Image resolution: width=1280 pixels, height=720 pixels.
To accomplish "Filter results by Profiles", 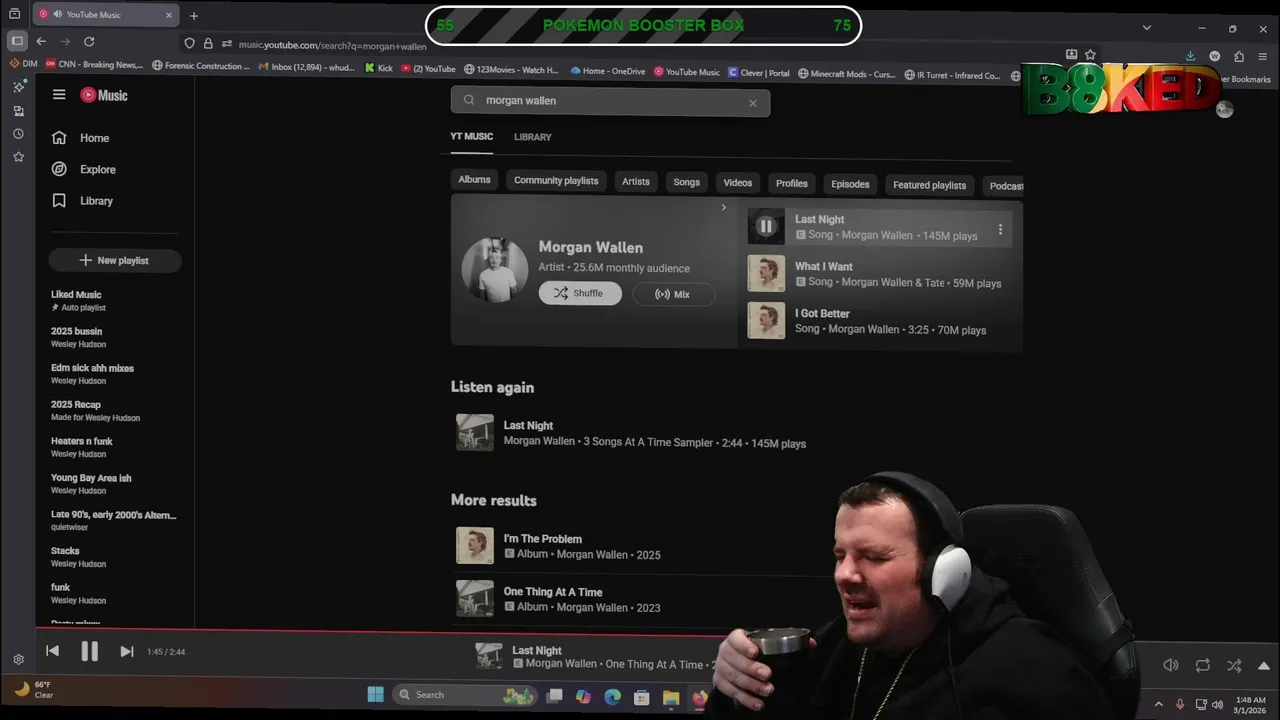I will point(792,184).
